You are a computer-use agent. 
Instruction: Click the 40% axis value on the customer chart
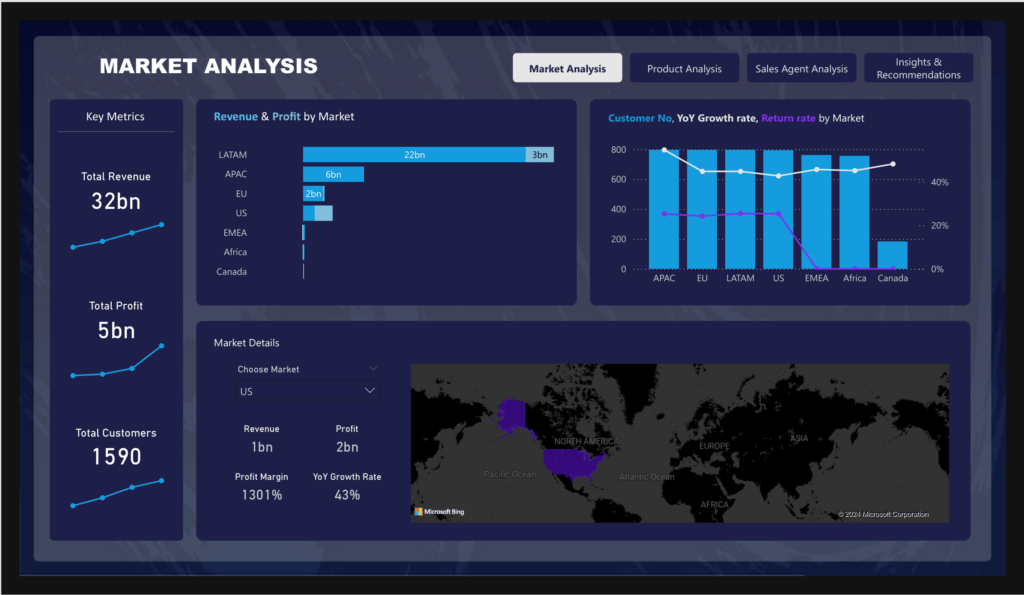click(x=939, y=182)
